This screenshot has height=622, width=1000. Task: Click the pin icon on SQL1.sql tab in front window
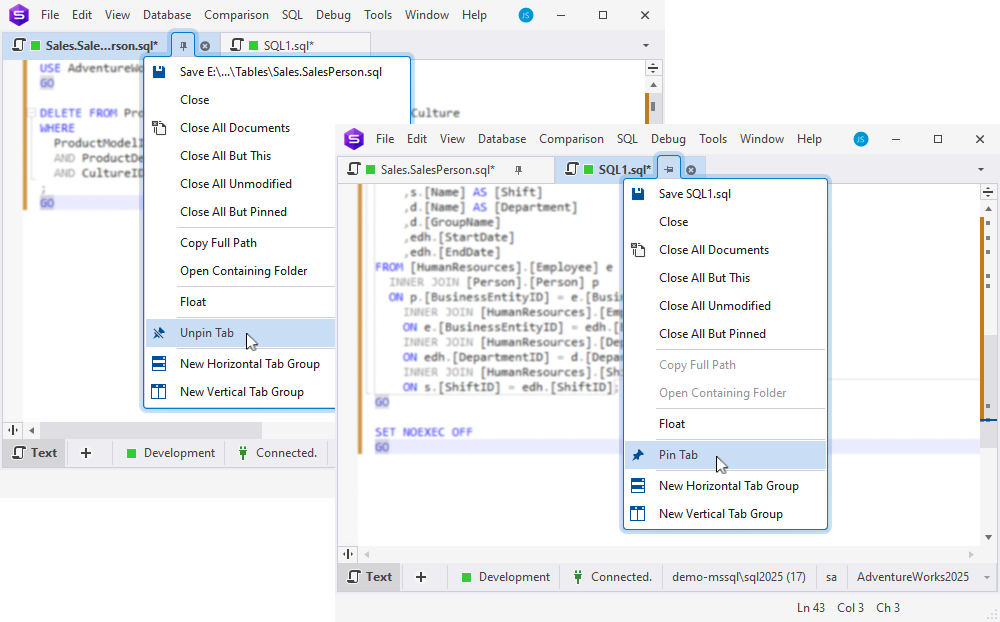click(669, 170)
